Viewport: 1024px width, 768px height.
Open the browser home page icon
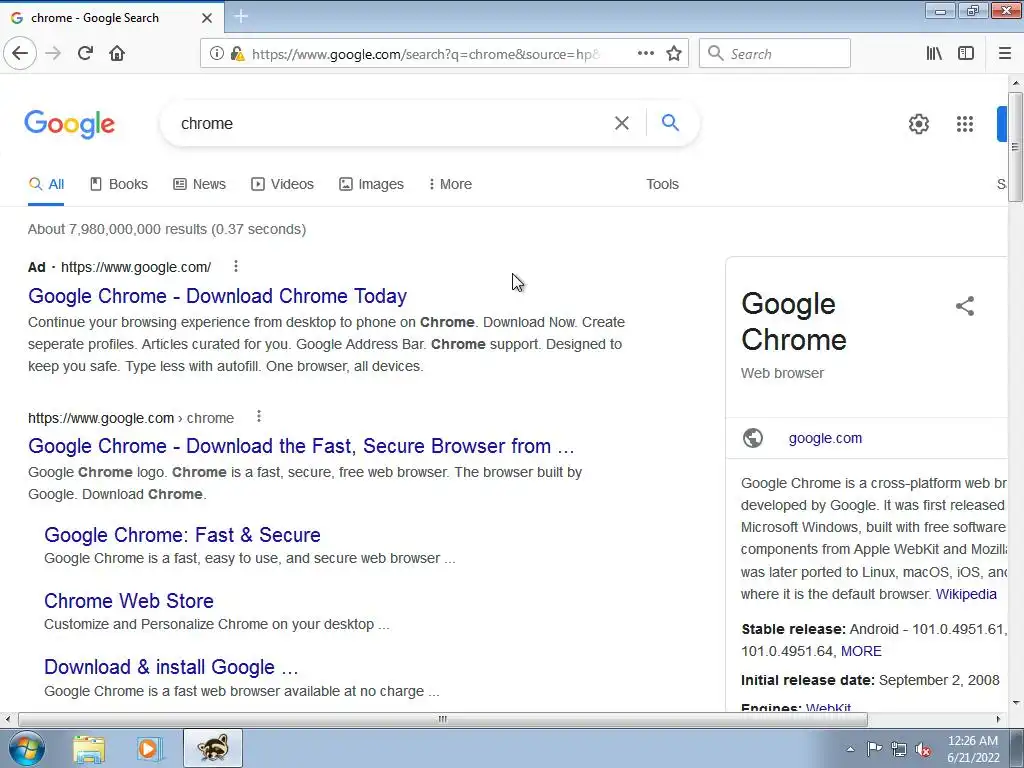coord(117,53)
